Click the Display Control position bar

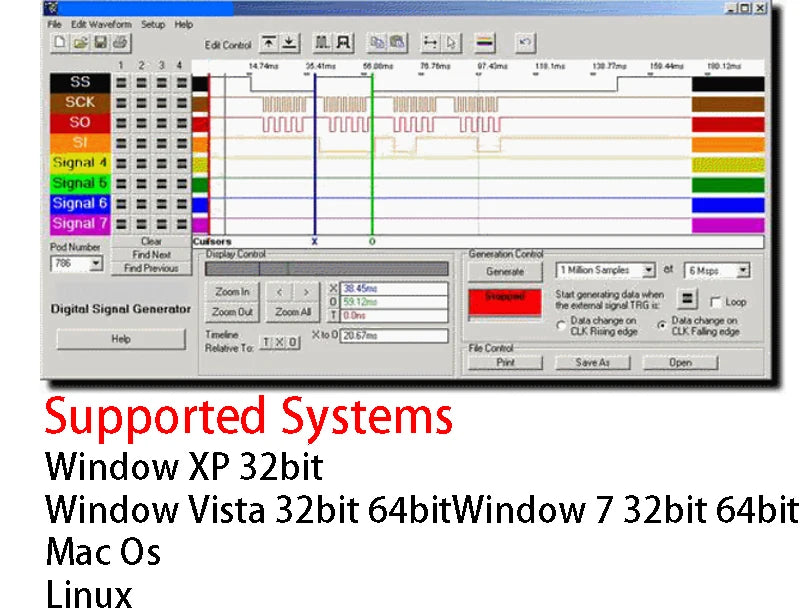327,269
